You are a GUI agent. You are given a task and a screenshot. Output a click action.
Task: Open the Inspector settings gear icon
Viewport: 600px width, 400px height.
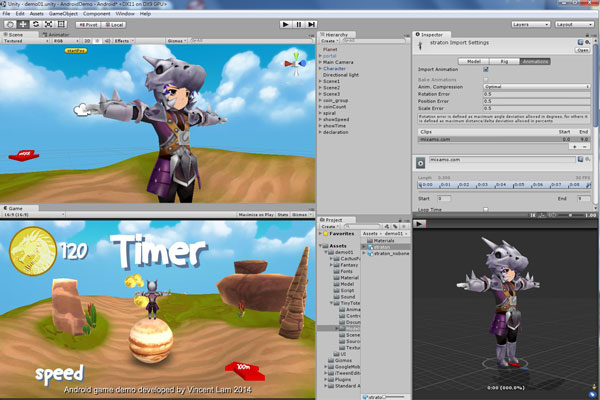(x=587, y=42)
